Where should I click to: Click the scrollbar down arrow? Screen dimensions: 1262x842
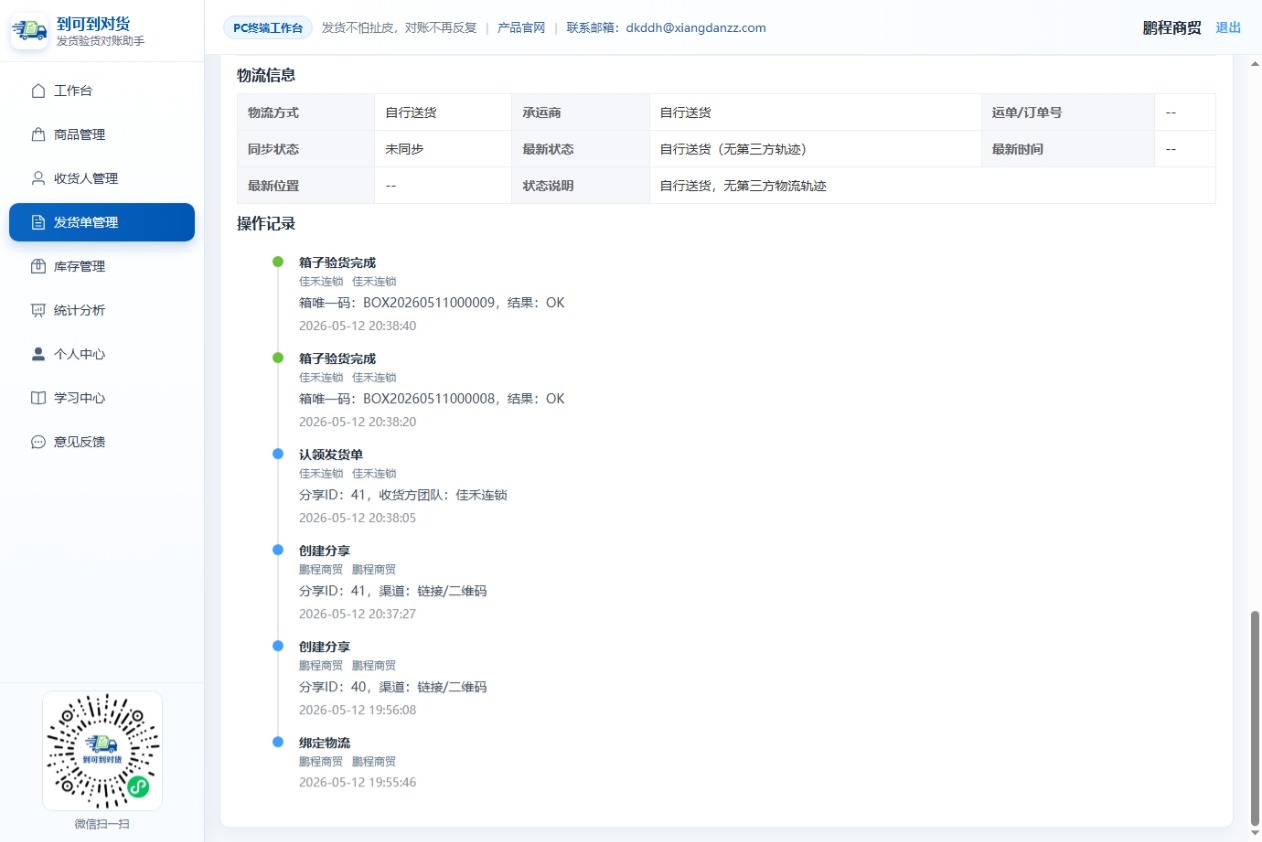click(1255, 832)
